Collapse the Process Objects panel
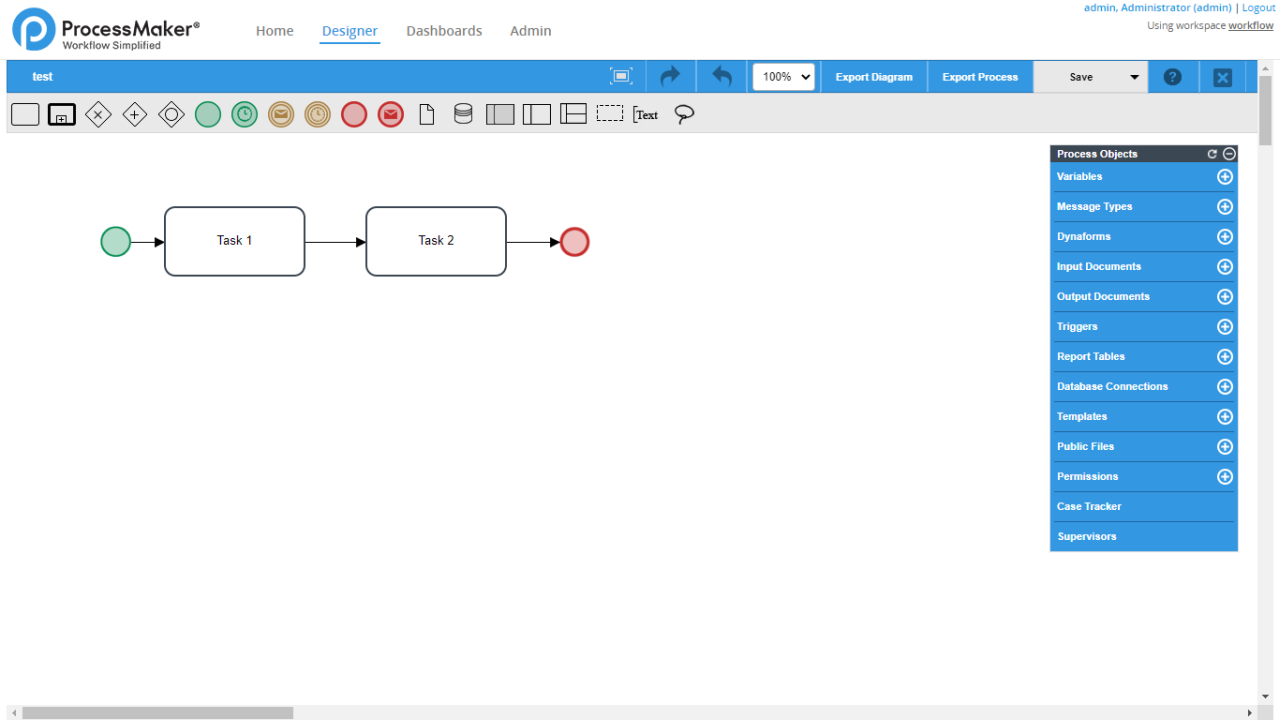Image resolution: width=1280 pixels, height=720 pixels. click(1229, 154)
